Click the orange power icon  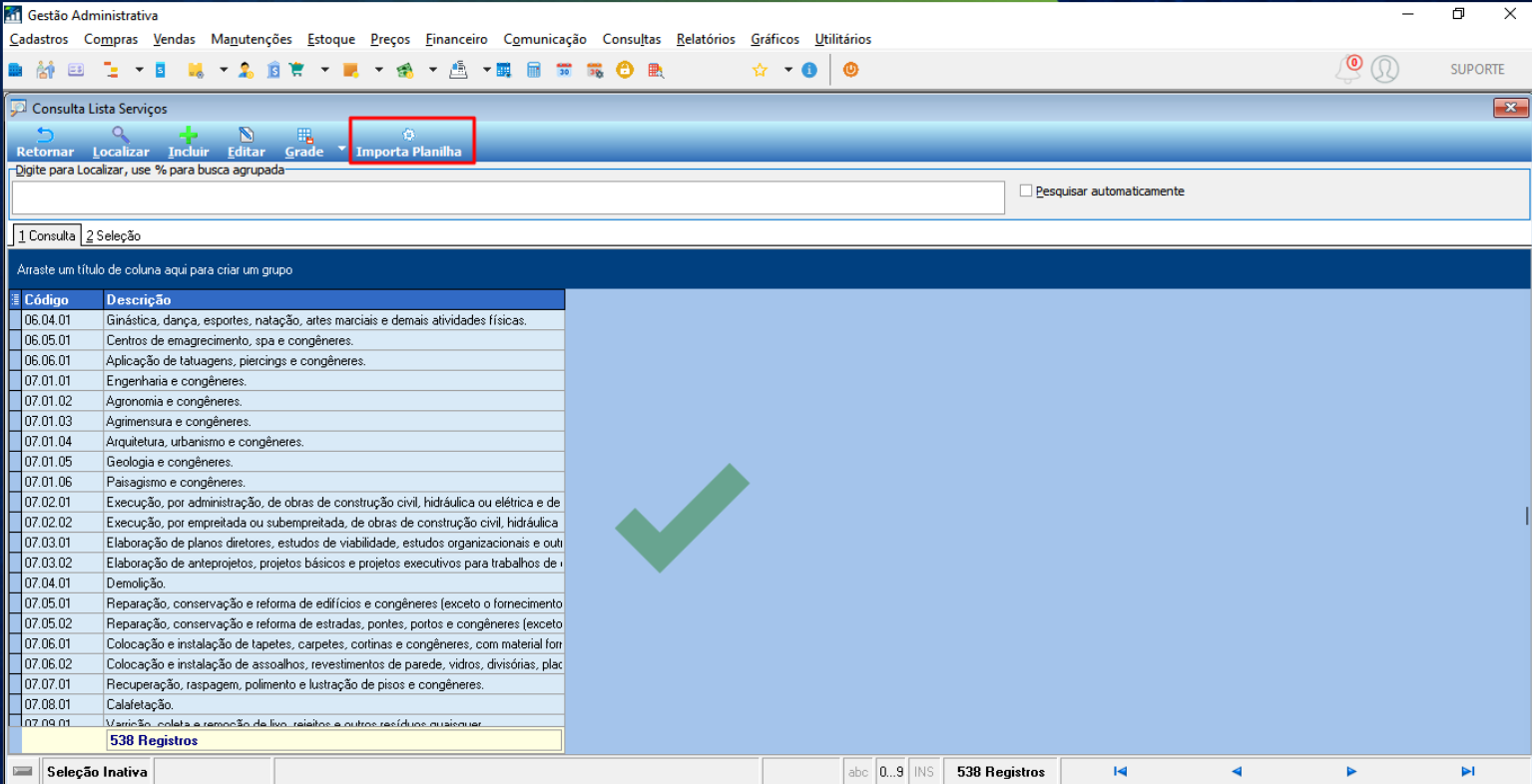pos(850,70)
